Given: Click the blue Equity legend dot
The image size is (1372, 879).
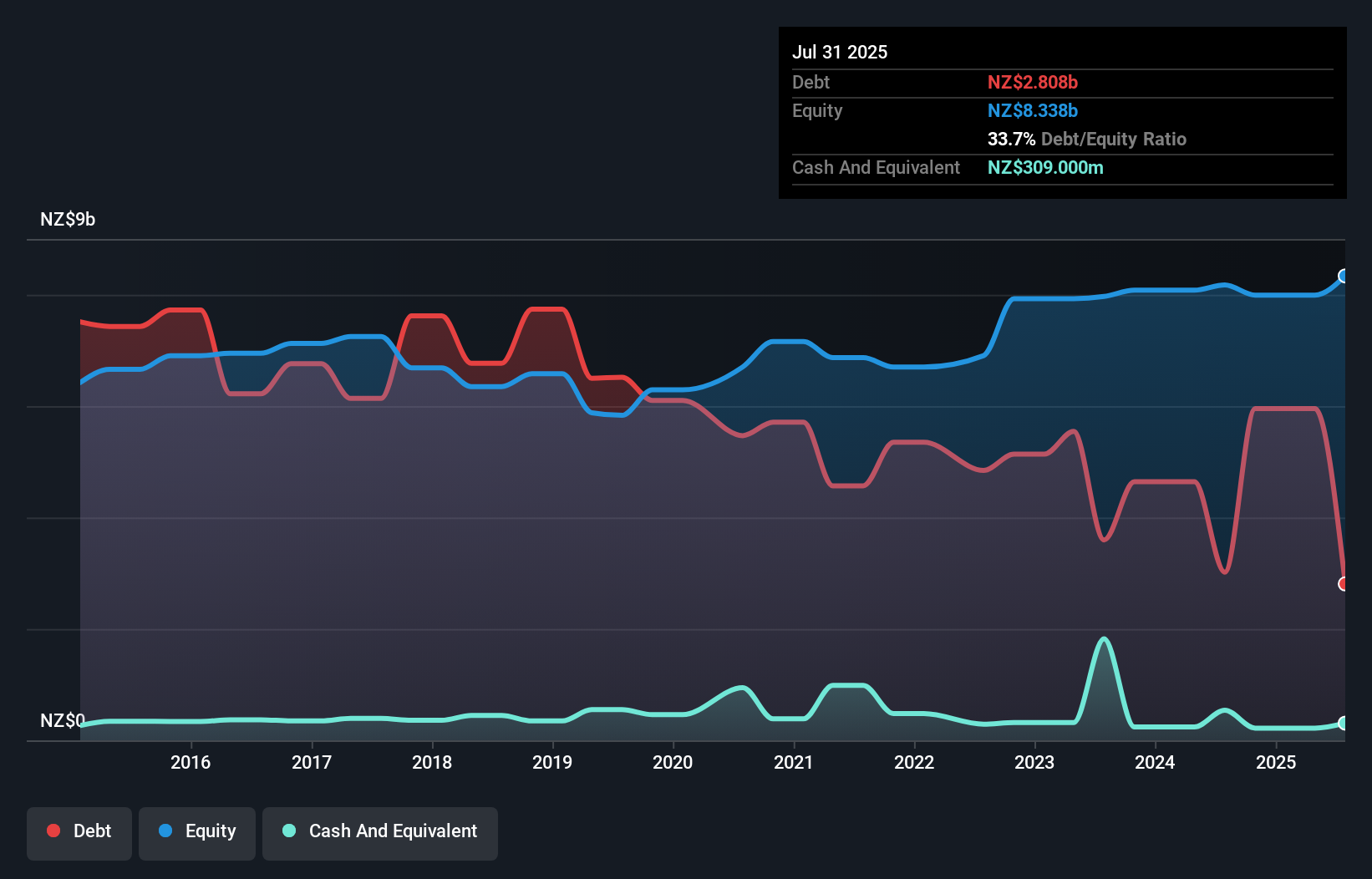Looking at the screenshot, I should pos(165,831).
